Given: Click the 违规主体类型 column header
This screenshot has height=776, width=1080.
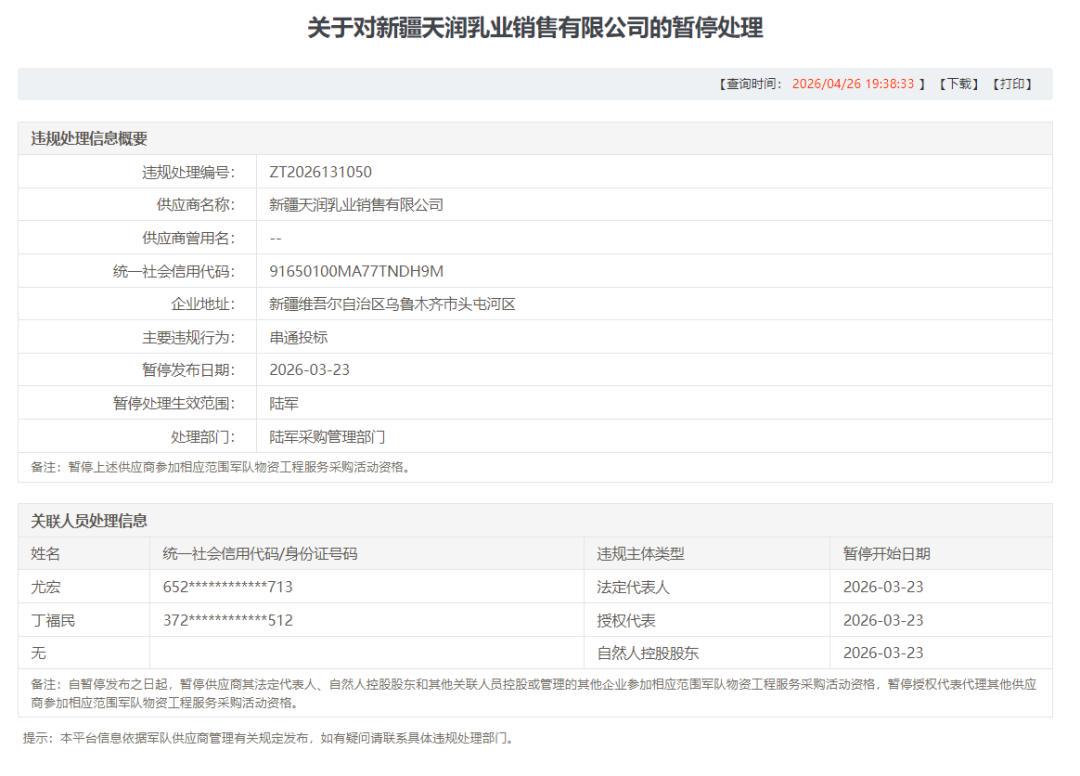Looking at the screenshot, I should pyautogui.click(x=640, y=554).
